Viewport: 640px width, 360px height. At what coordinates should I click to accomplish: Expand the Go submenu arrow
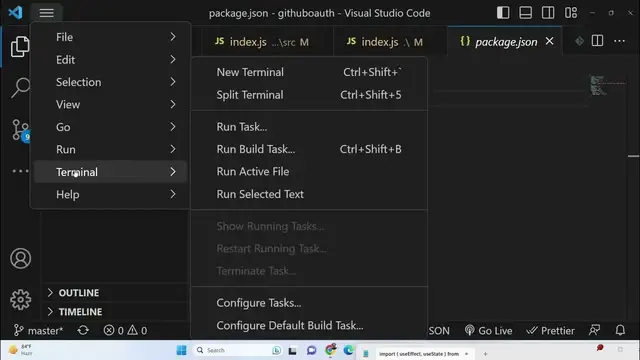pos(173,127)
